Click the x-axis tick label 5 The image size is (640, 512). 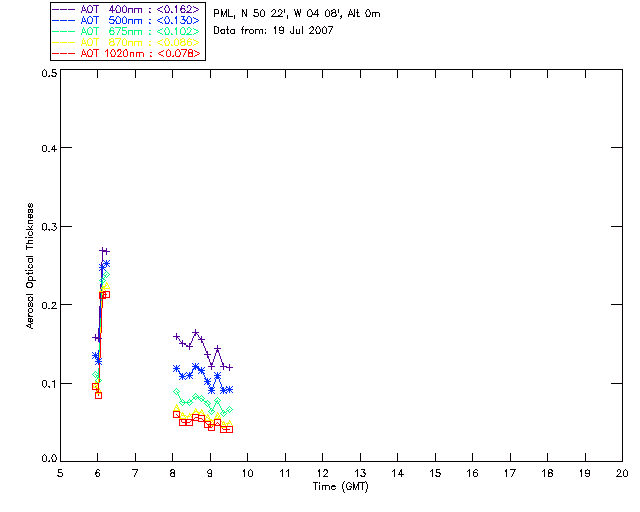(60, 473)
